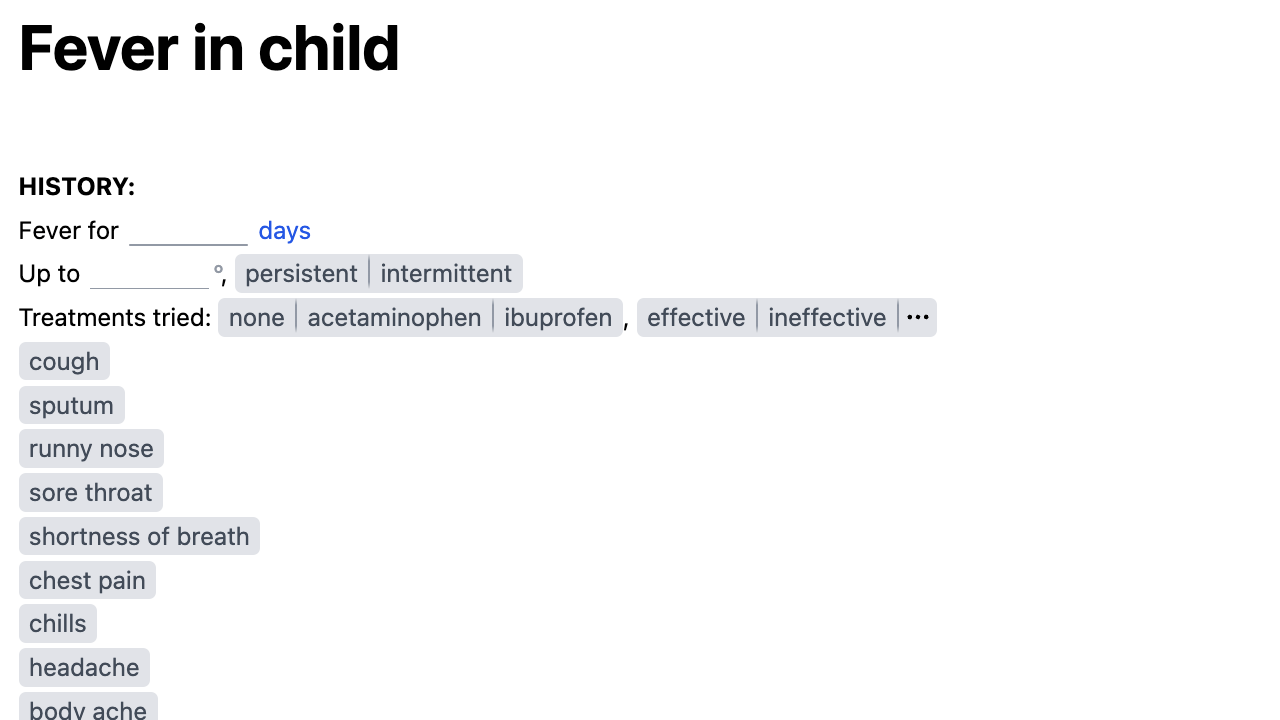This screenshot has height=720, width=1280.
Task: Mark treatment as "ineffective"
Action: (827, 317)
